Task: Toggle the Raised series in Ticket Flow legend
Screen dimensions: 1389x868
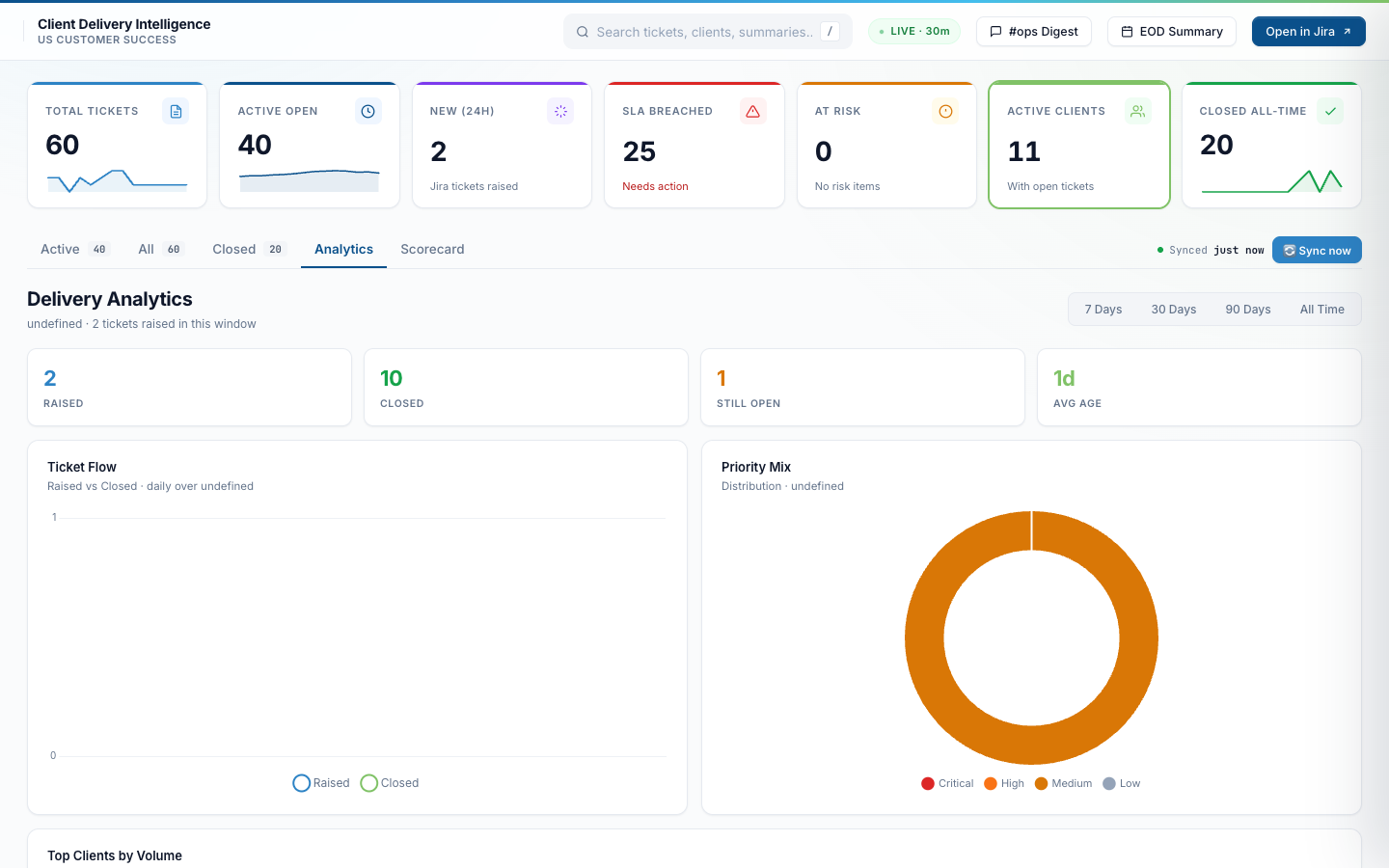Action: pyautogui.click(x=321, y=783)
